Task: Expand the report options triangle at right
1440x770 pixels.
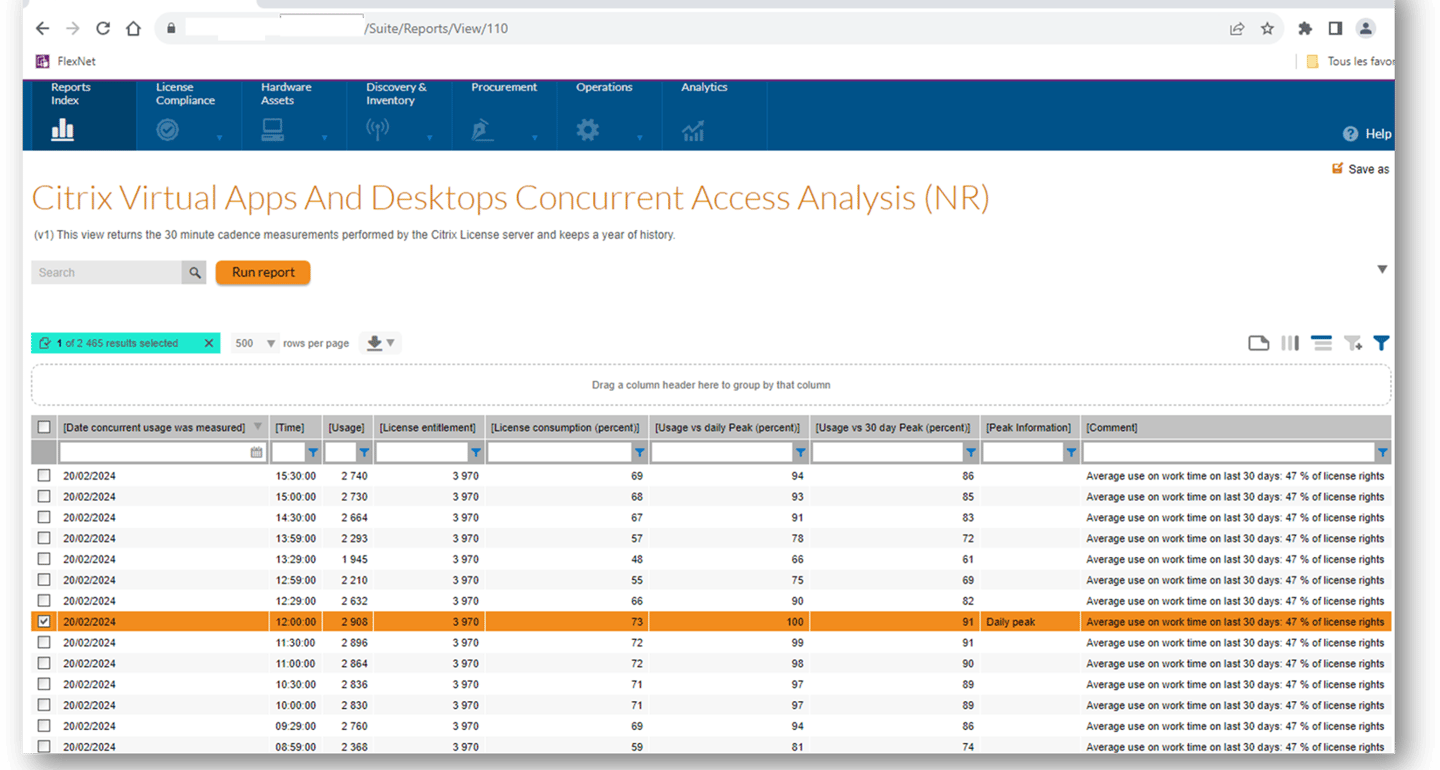Action: tap(1382, 269)
